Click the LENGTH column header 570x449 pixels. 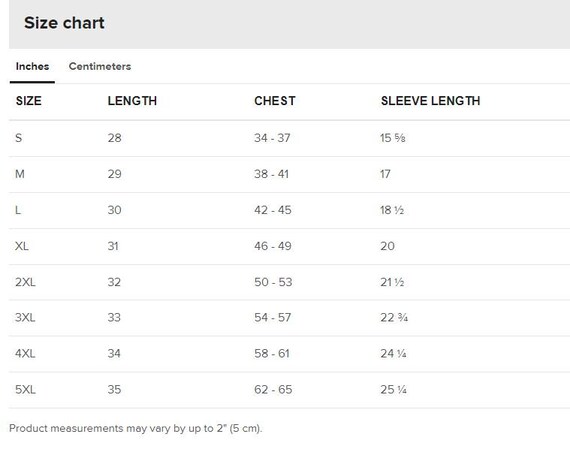tap(132, 101)
